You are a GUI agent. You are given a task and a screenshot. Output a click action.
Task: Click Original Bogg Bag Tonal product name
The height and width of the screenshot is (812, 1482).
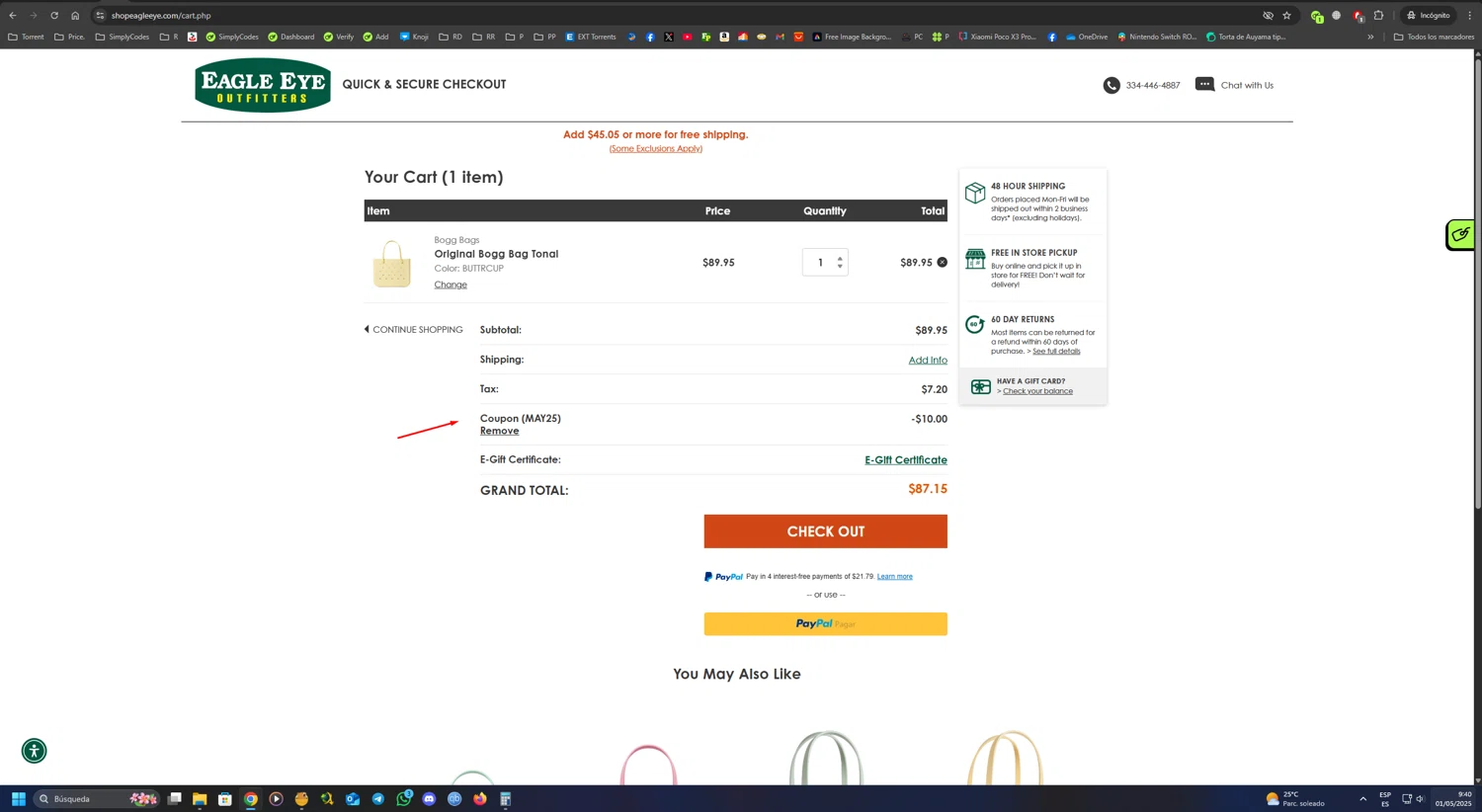[x=496, y=254]
